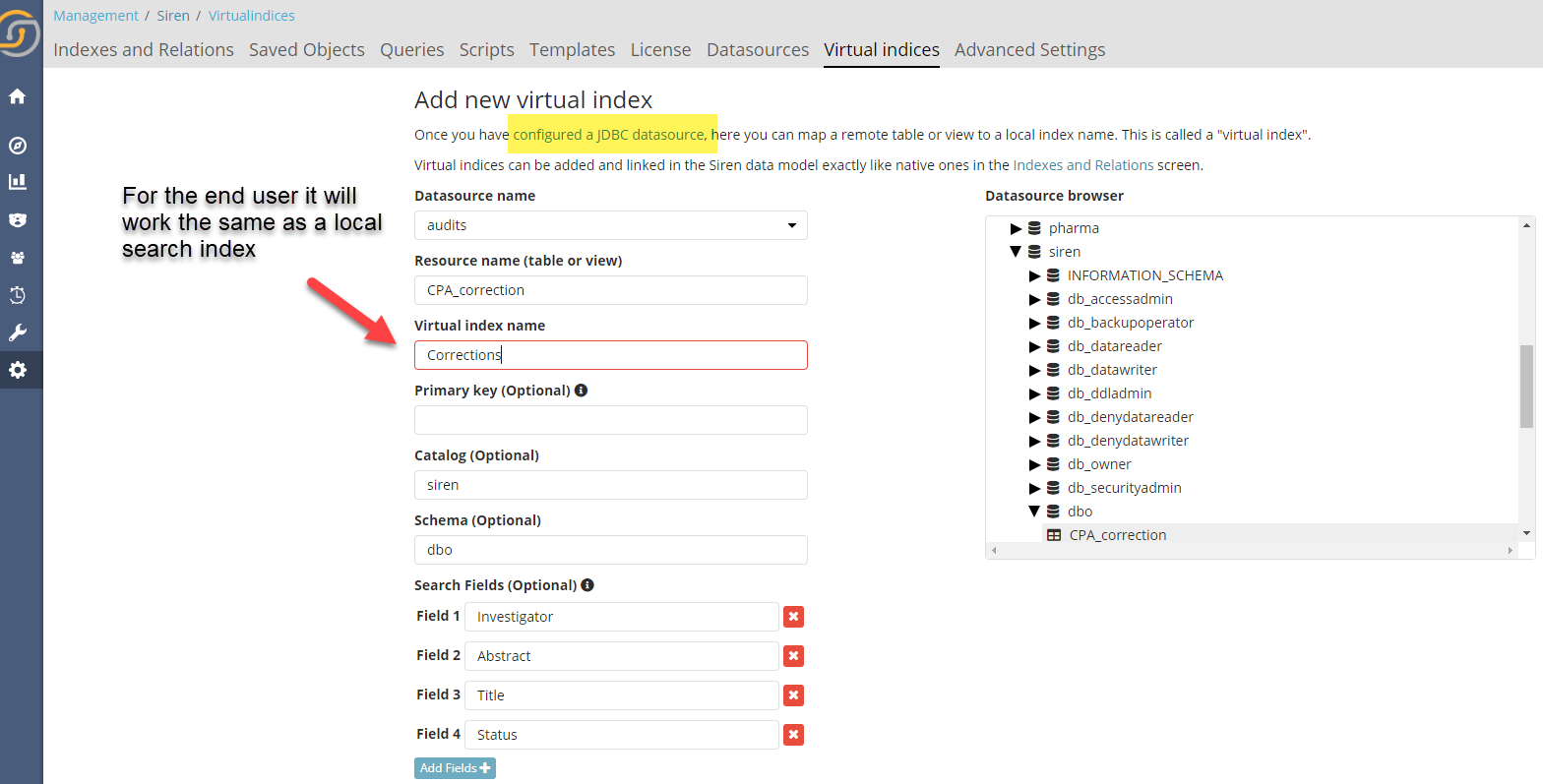Remove search Field 1 Investigator
Viewport: 1543px width, 784px height.
[x=794, y=617]
